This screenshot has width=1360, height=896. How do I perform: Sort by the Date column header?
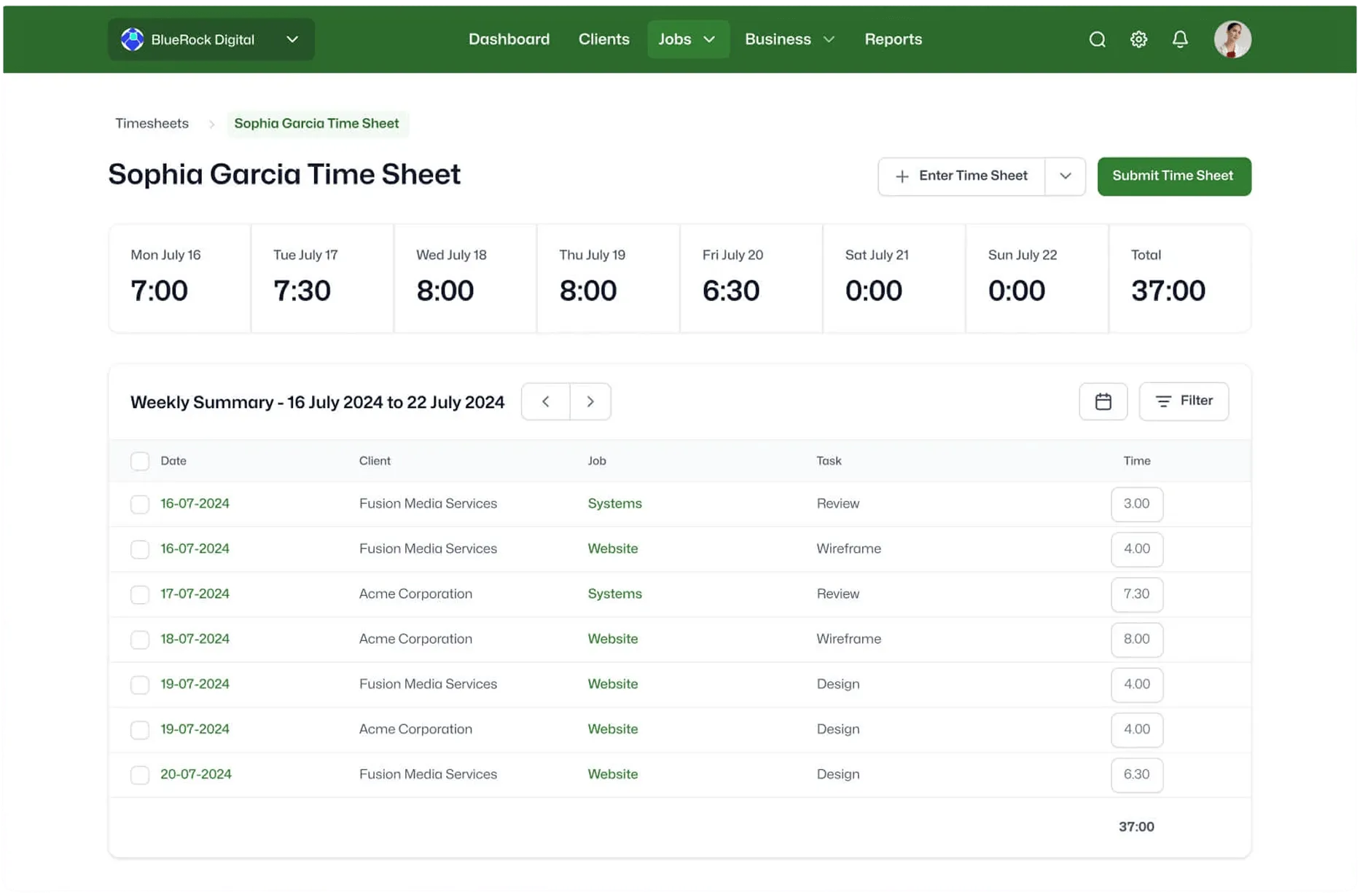173,461
